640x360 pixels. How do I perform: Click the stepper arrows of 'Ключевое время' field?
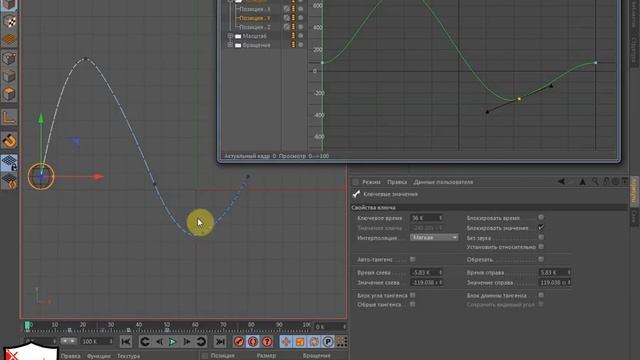(440, 218)
